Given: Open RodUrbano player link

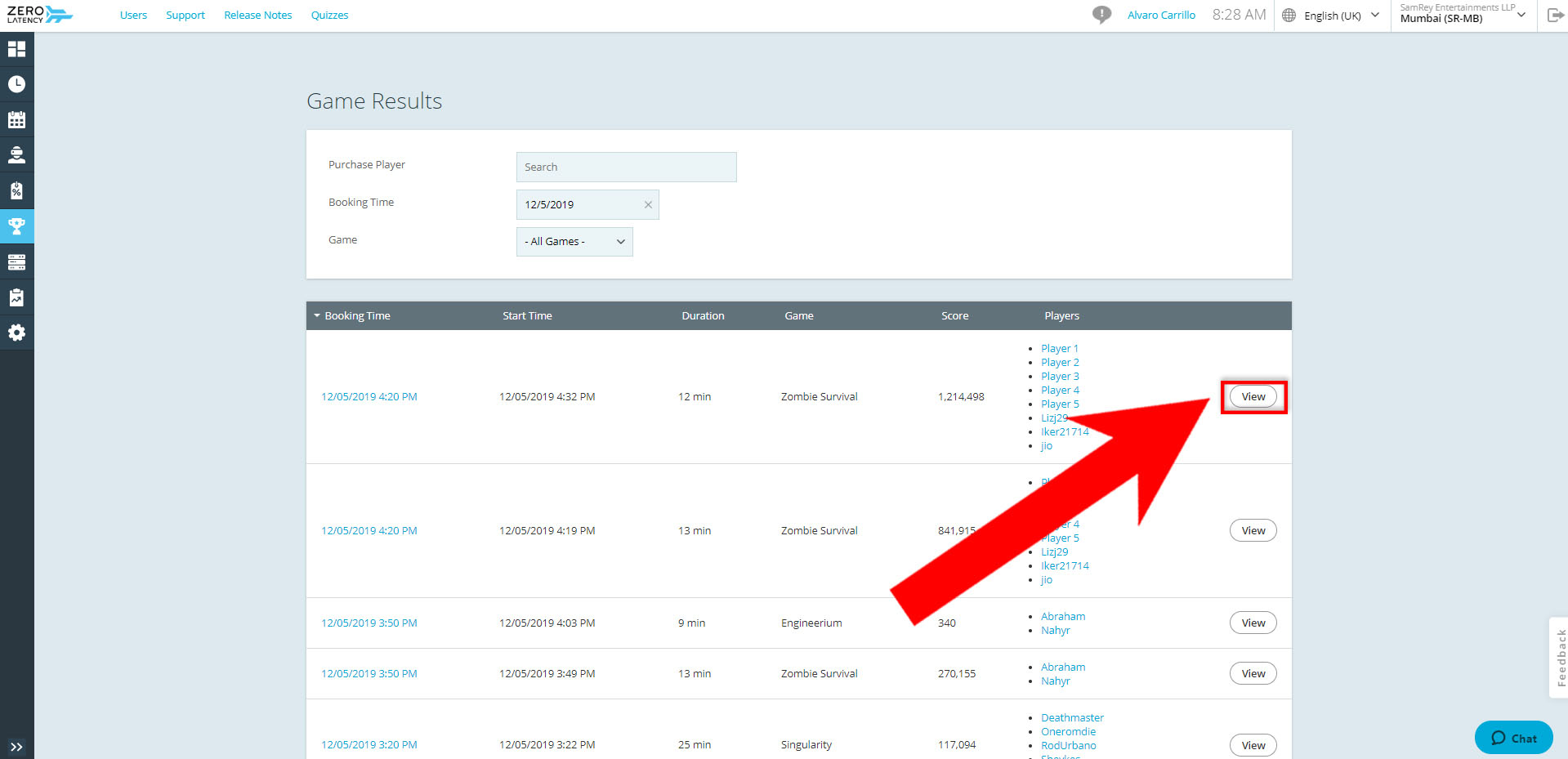Looking at the screenshot, I should pos(1069,746).
